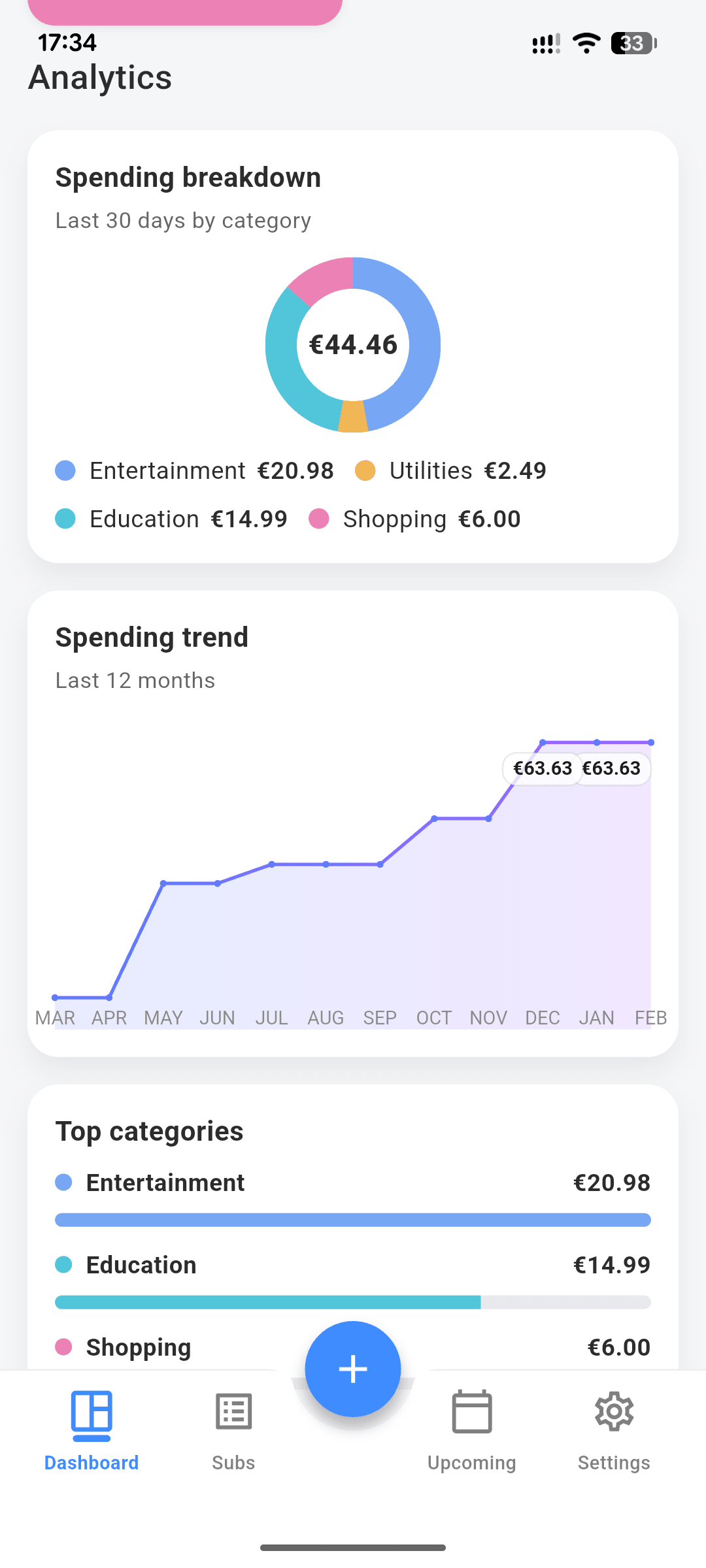The width and height of the screenshot is (706, 1568).
Task: Tap €20.98 amount in Top categories
Action: coord(612,1183)
